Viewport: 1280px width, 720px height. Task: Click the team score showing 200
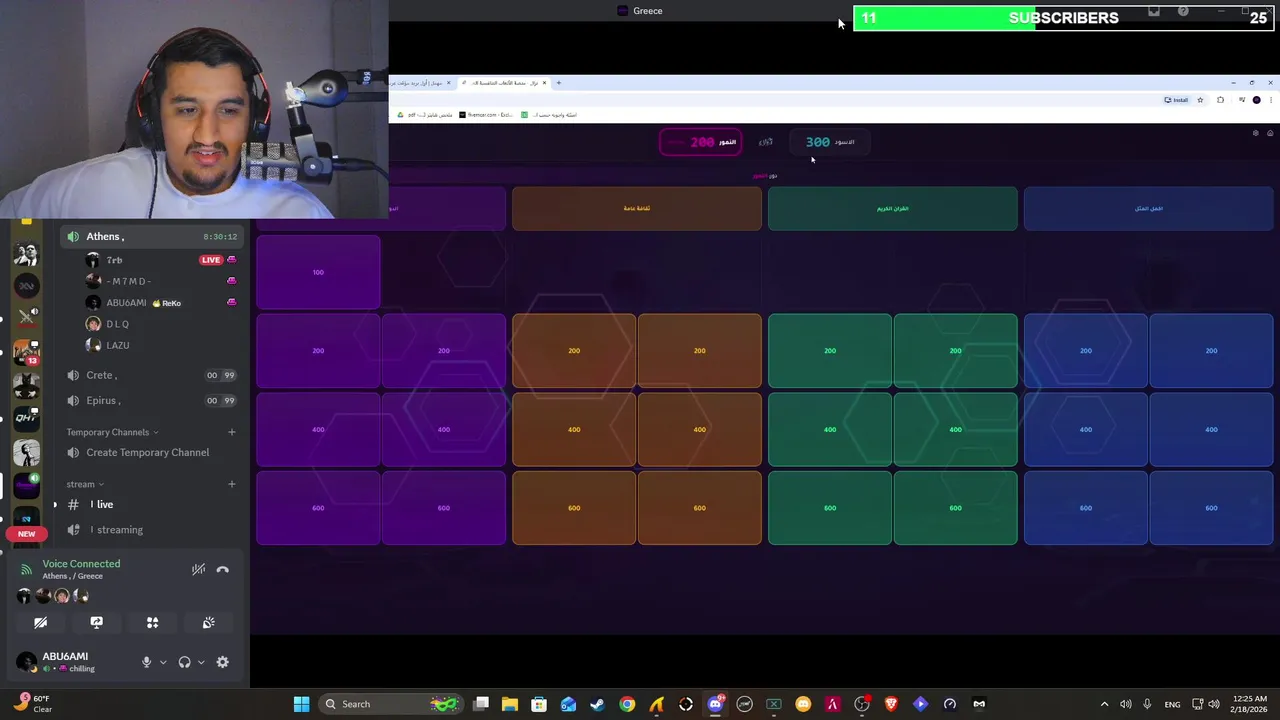click(x=701, y=142)
